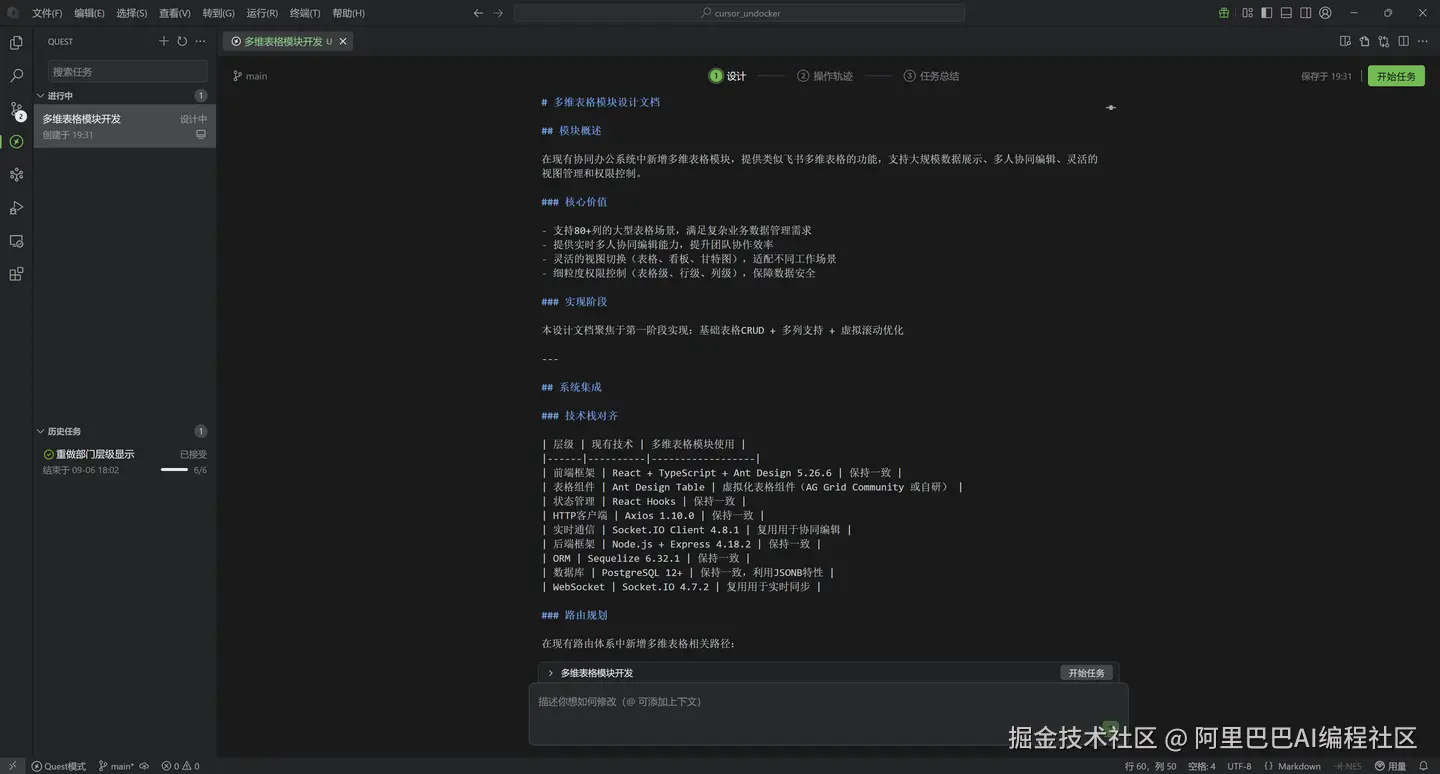The image size is (1440, 774).
Task: Switch to step 3 任务总结
Action: (x=931, y=76)
